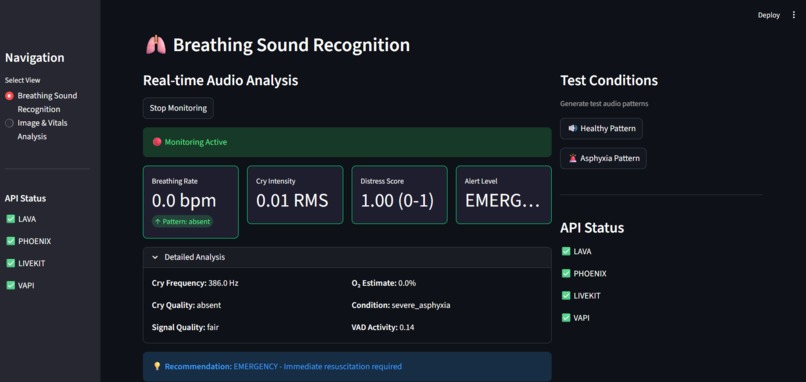Click the sidebar API Status heading
Screen dimensions: 806x382
click(25, 198)
